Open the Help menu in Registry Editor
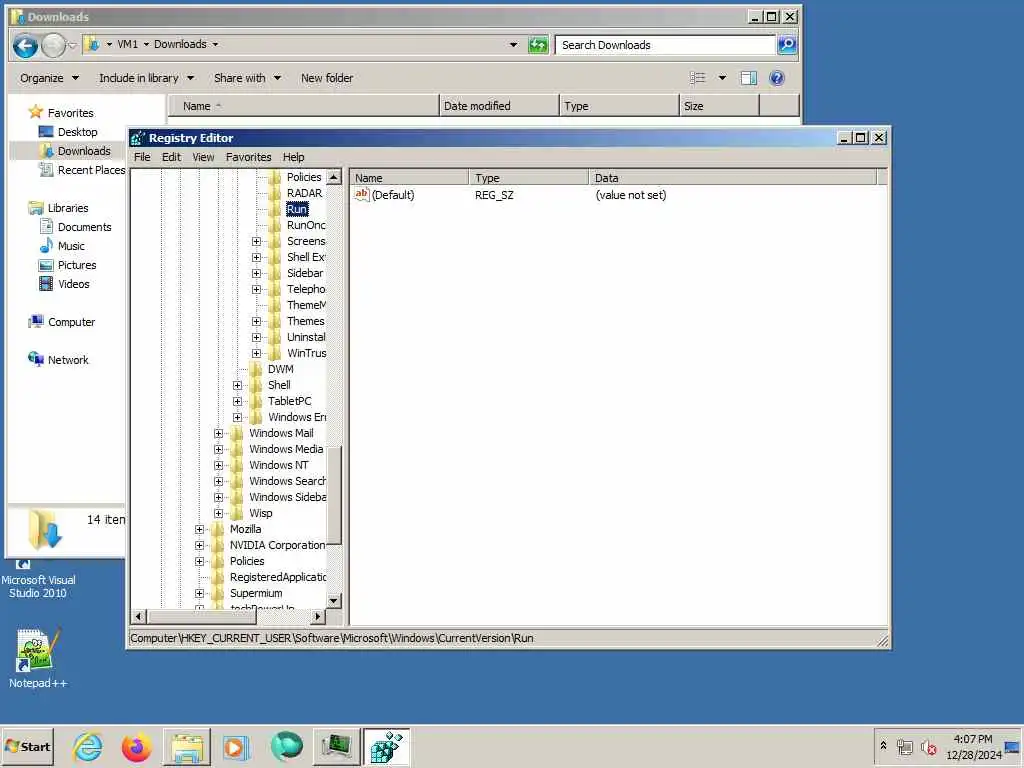Viewport: 1024px width, 768px height. click(293, 157)
